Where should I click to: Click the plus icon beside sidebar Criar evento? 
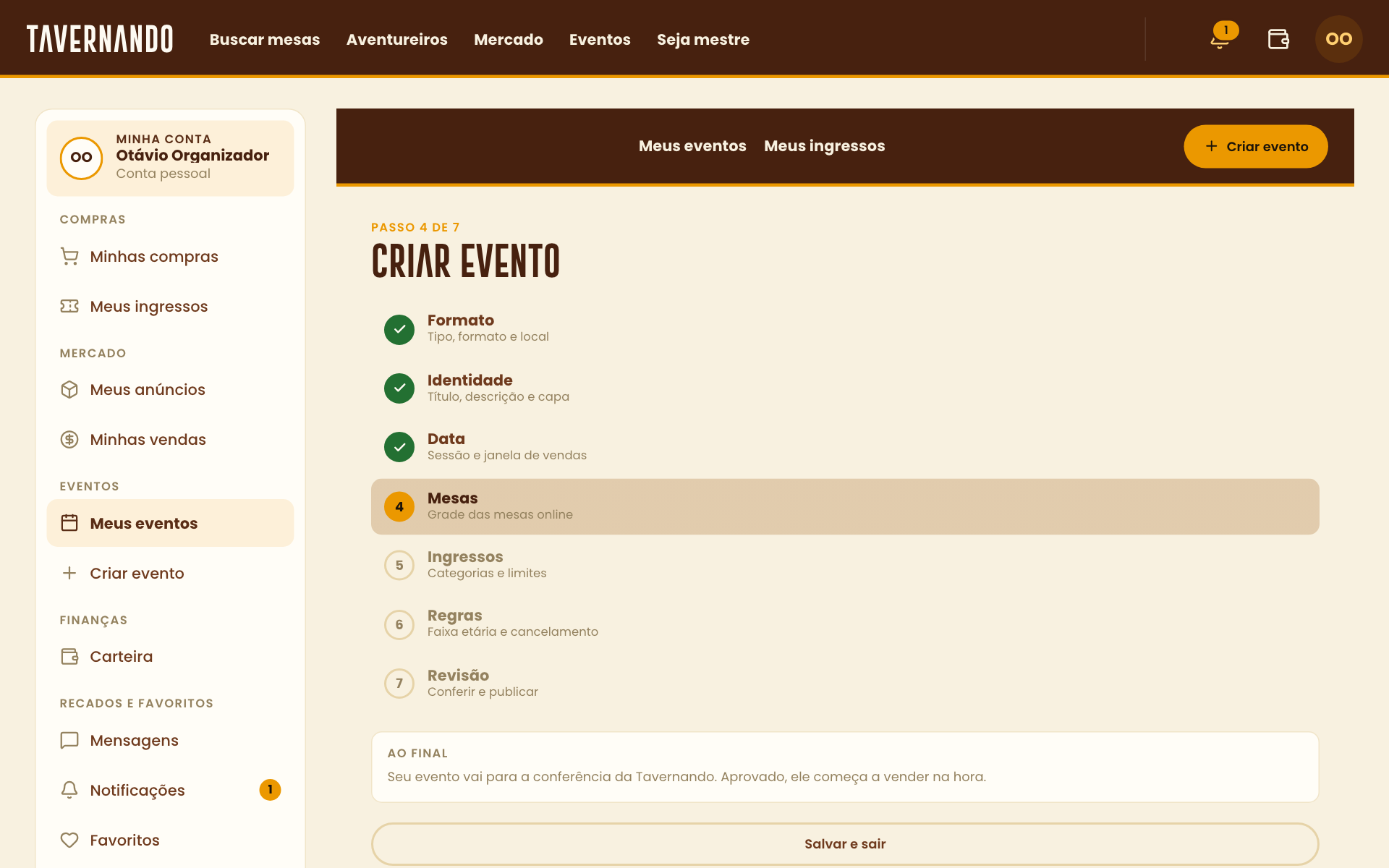click(x=69, y=574)
